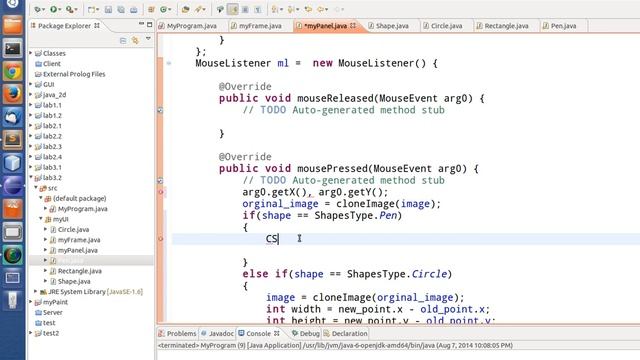Maximize the Package Explorer view

[x=149, y=25]
